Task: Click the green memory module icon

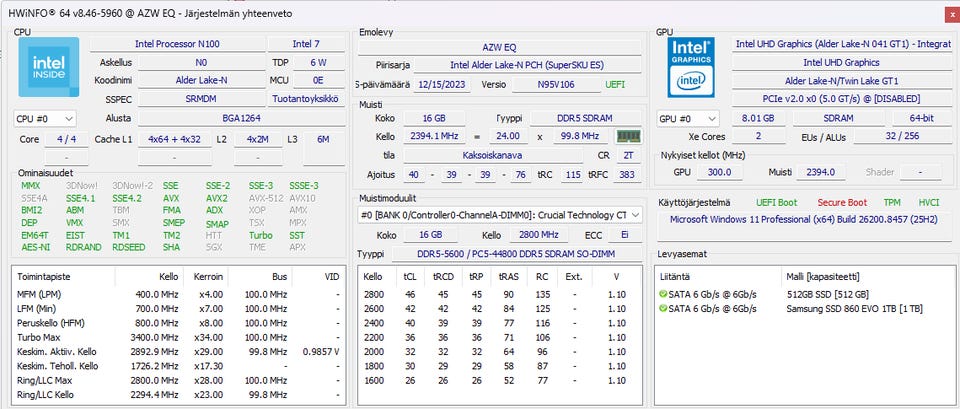Action: click(x=628, y=137)
